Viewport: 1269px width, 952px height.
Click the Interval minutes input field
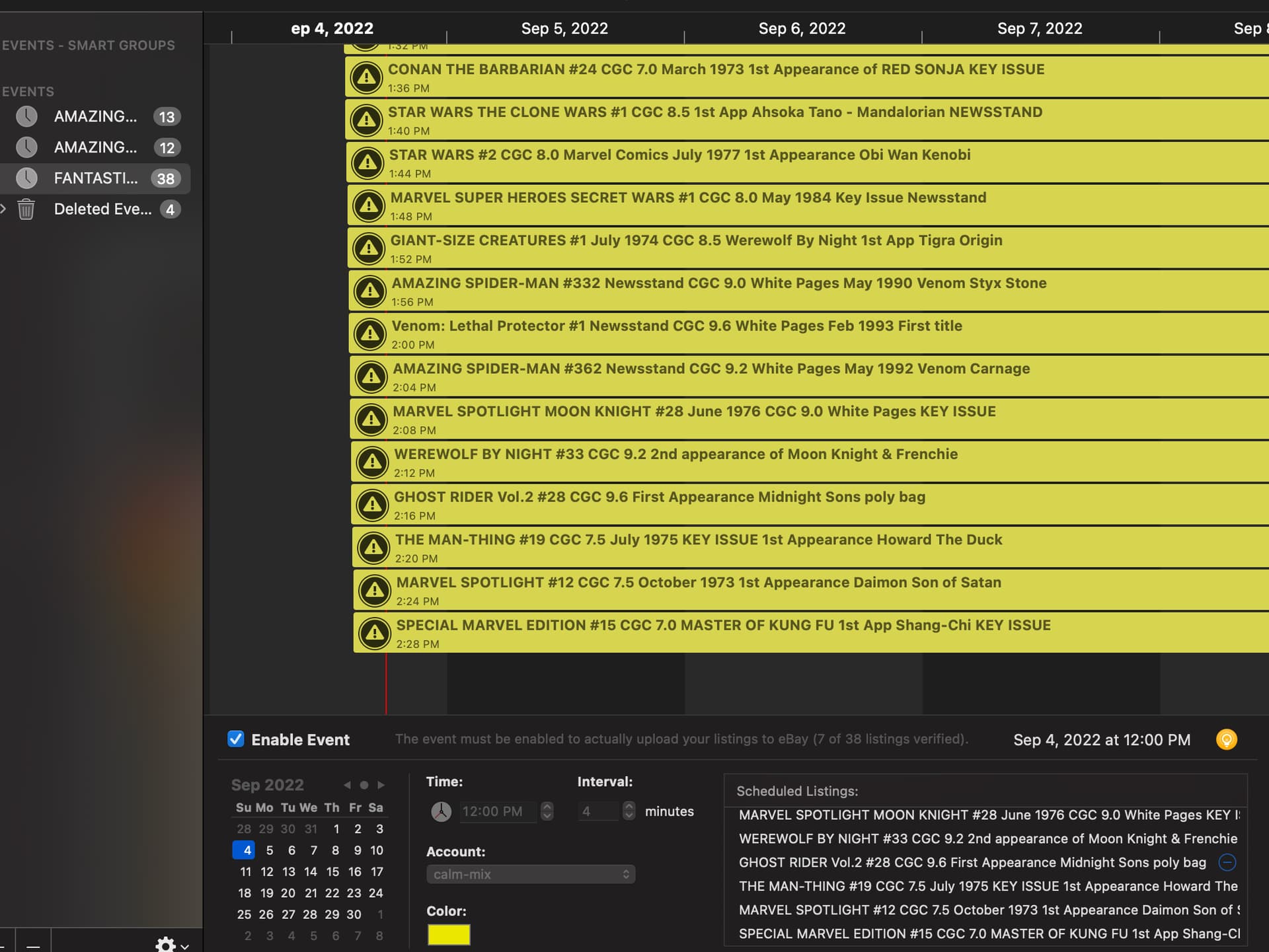pyautogui.click(x=599, y=811)
